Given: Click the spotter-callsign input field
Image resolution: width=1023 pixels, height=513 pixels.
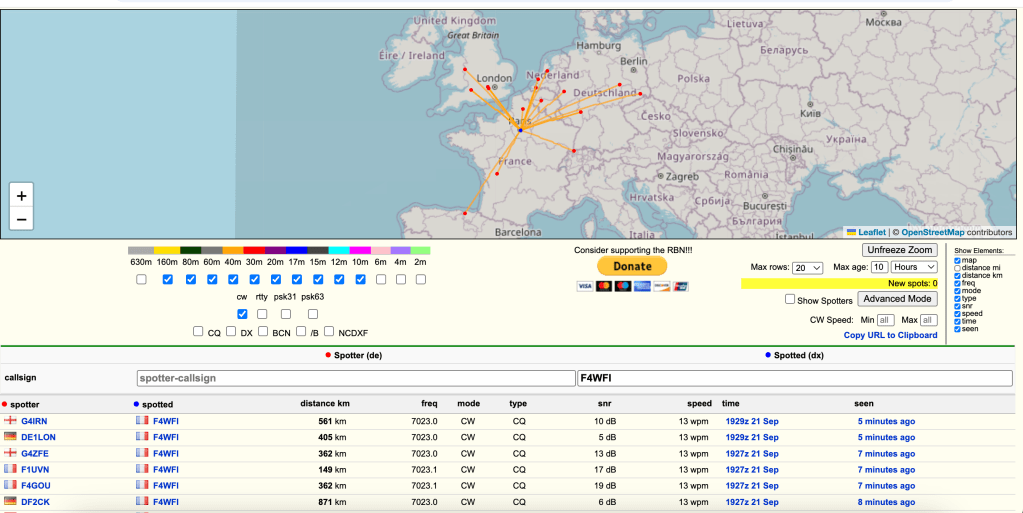Looking at the screenshot, I should tap(355, 378).
